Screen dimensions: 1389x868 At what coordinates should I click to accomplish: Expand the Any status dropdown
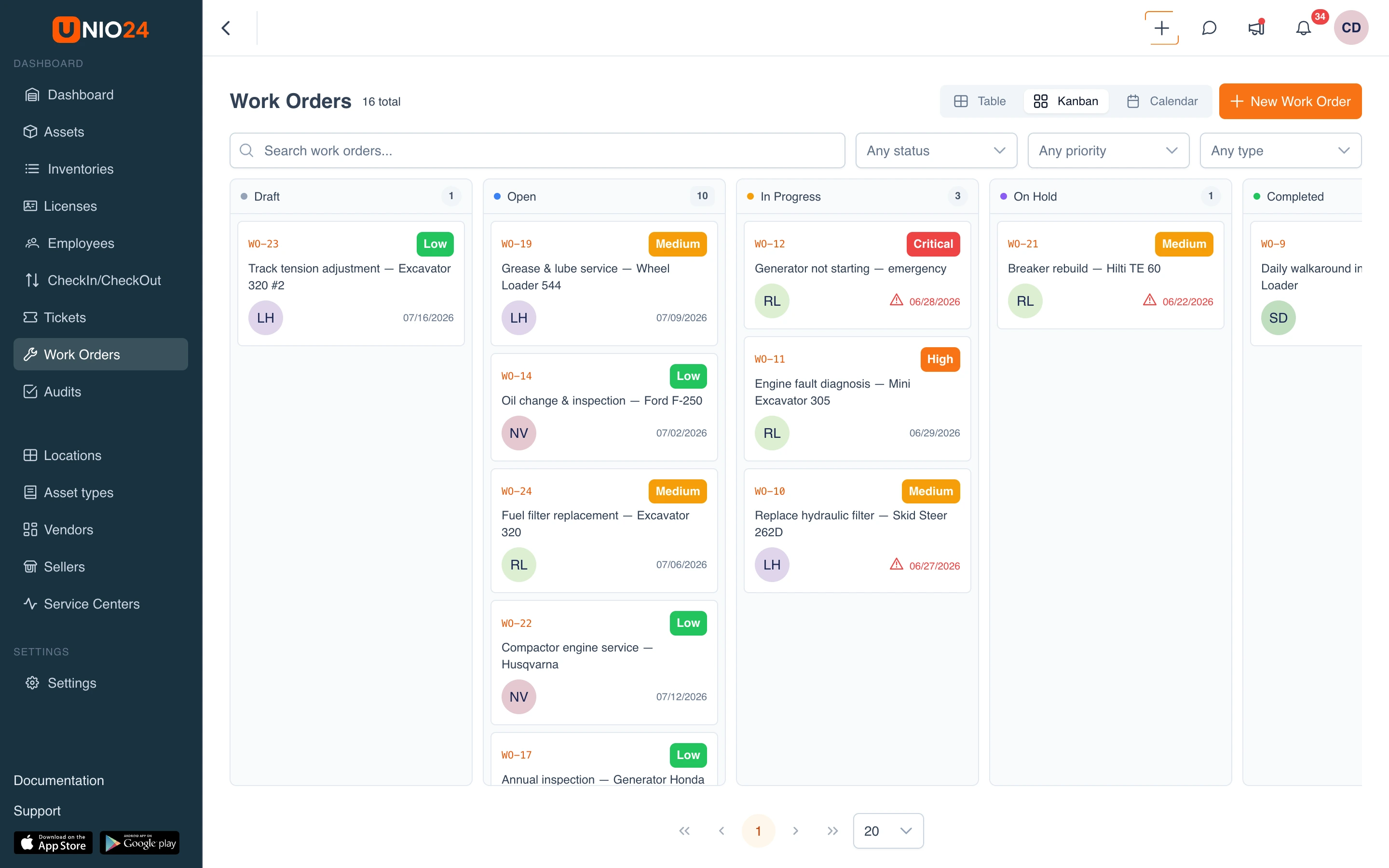(936, 150)
